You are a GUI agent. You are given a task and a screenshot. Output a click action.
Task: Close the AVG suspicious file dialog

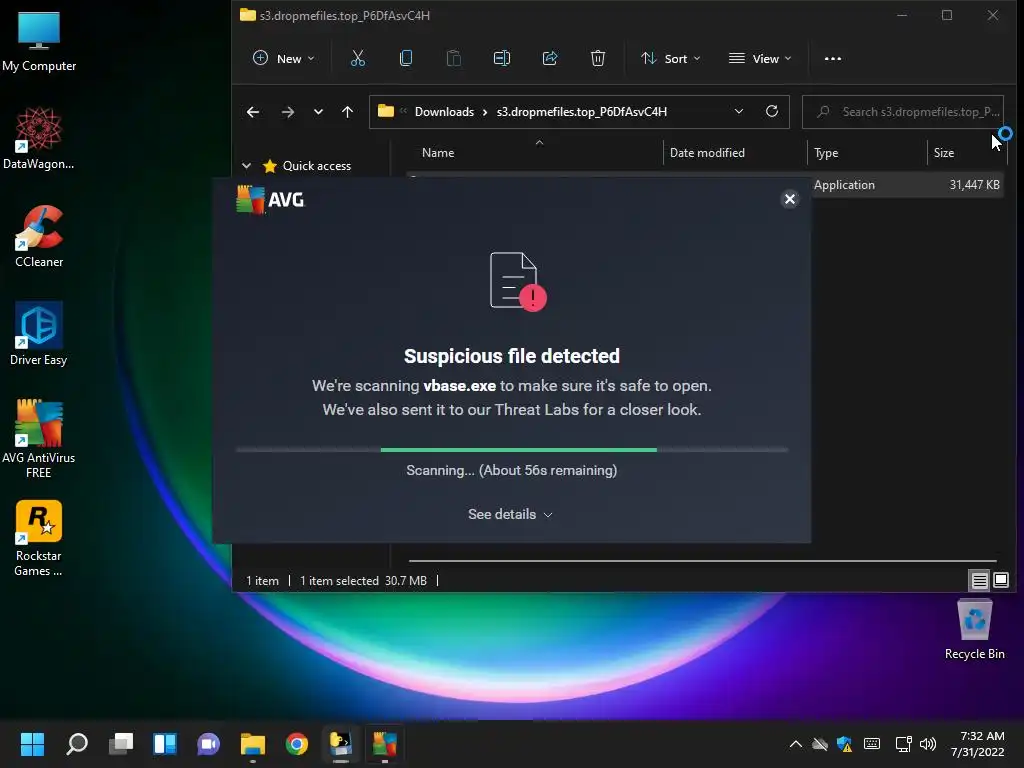[x=790, y=199]
